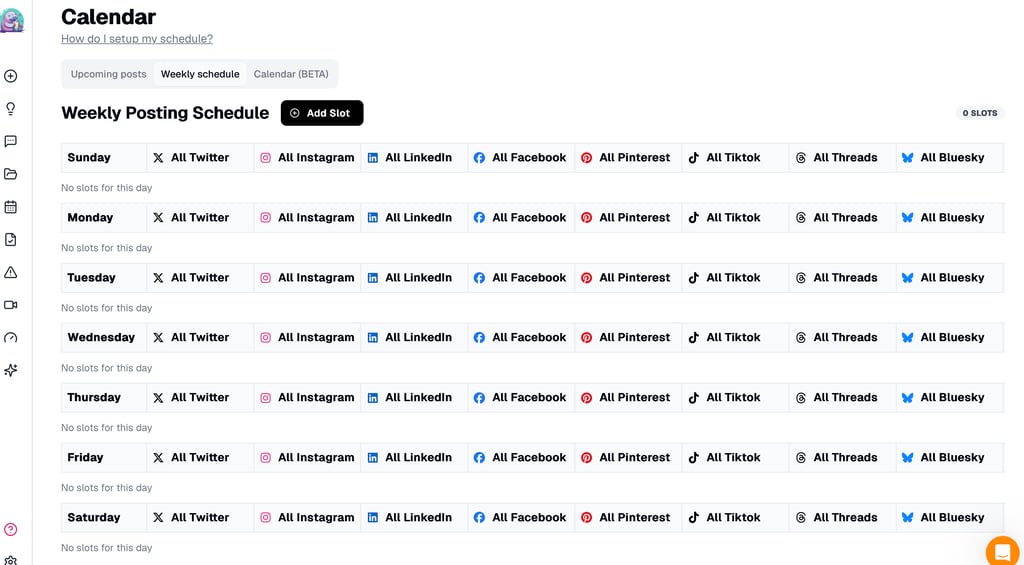Switch to the Calendar (BETA) tab
Viewport: 1024px width, 565px height.
[290, 74]
